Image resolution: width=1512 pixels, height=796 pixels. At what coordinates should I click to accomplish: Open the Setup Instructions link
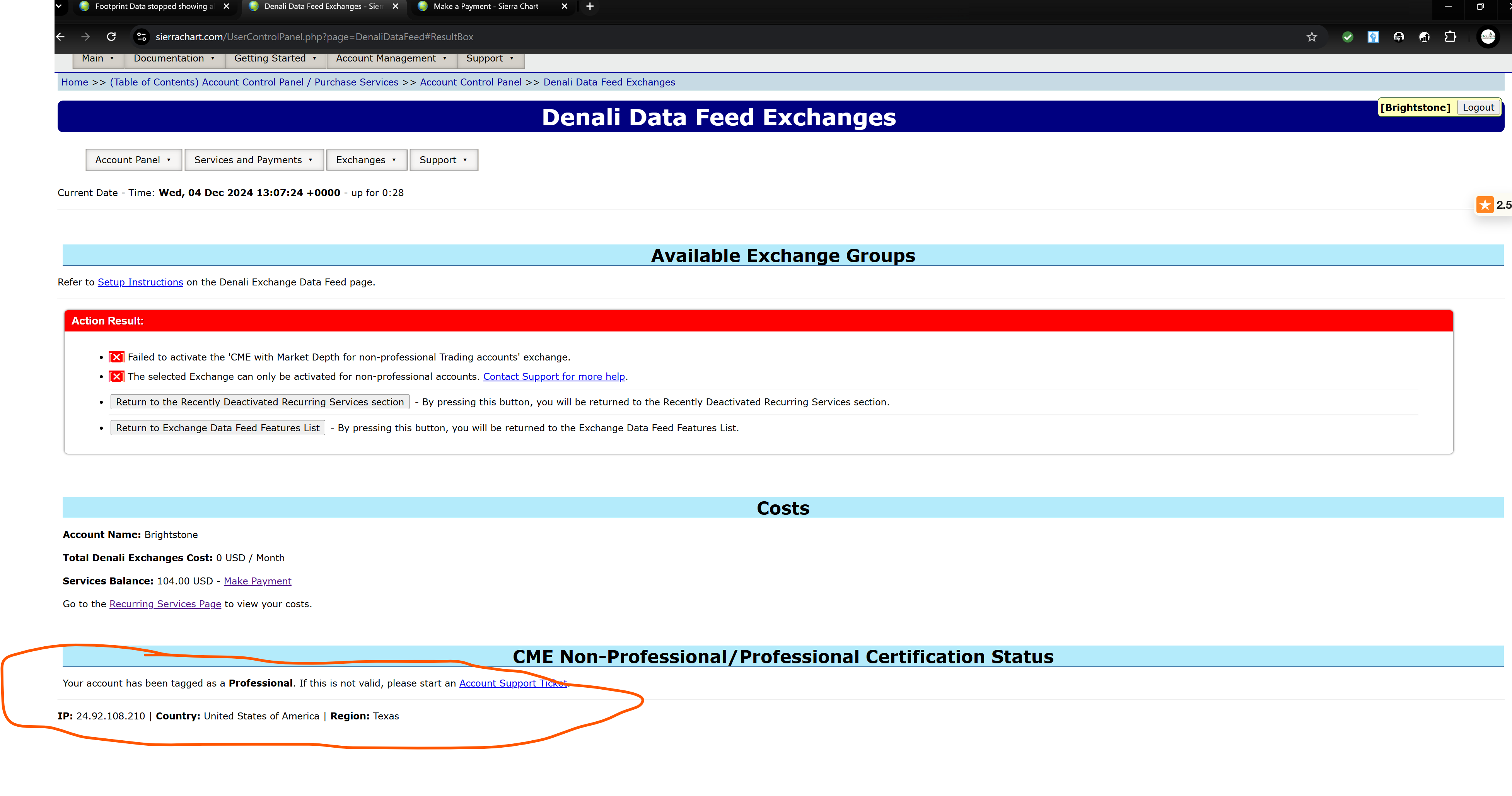[140, 282]
